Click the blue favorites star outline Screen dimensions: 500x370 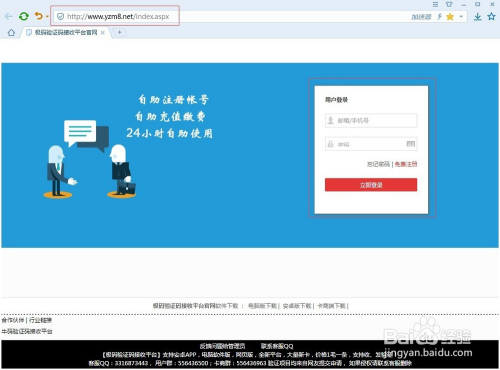tap(491, 16)
